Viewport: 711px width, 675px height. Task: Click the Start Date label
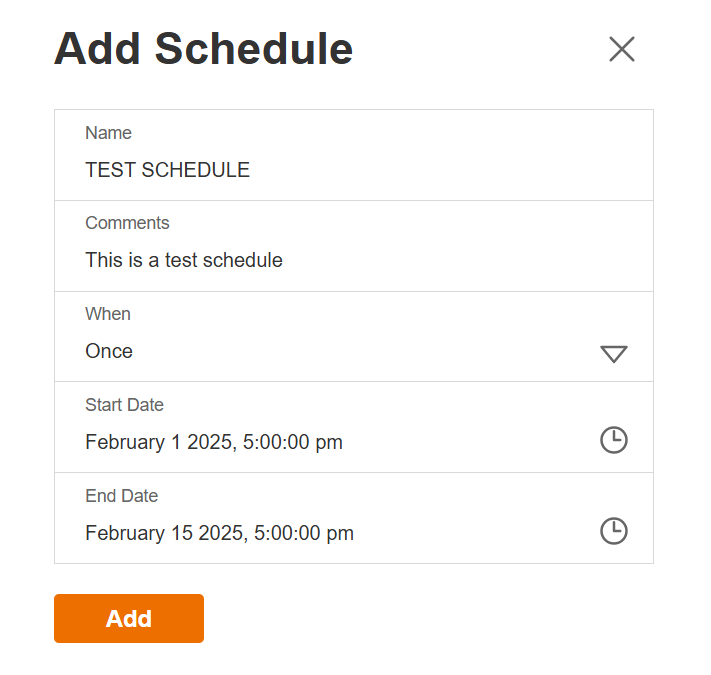tap(124, 405)
